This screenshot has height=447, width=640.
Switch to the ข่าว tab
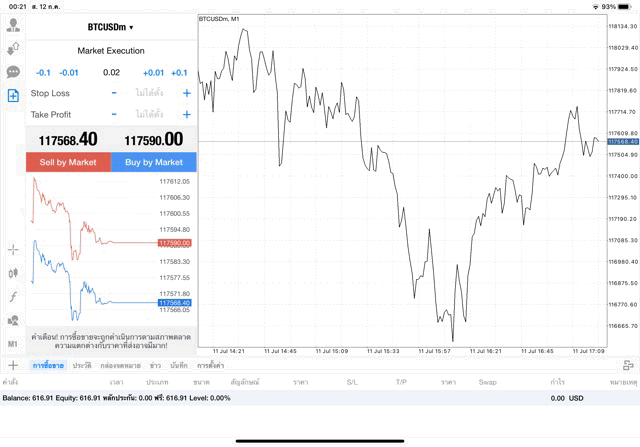(156, 366)
